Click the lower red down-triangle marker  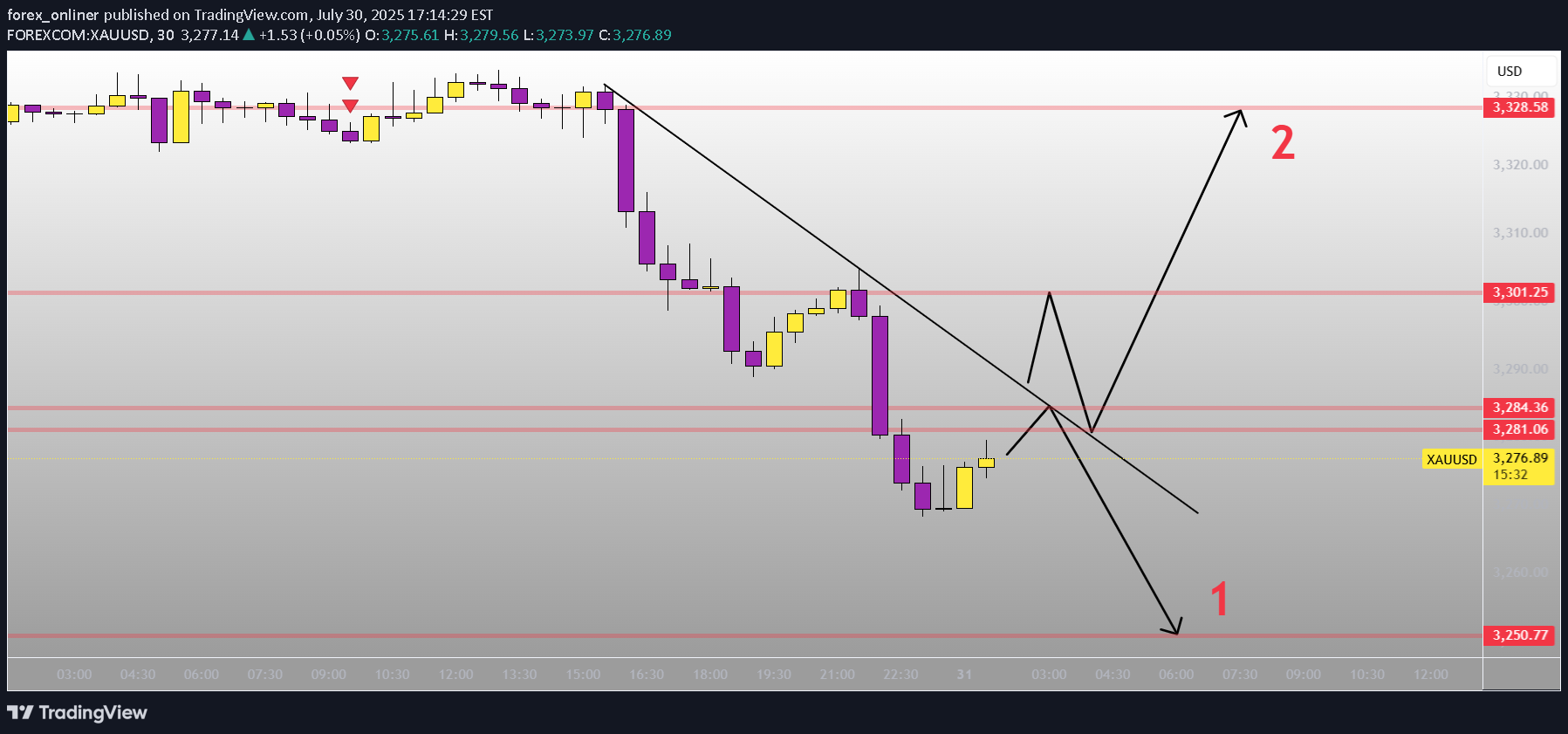pos(350,106)
